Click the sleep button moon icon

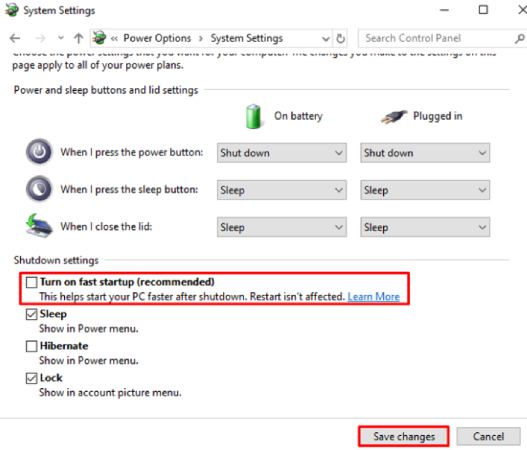pyautogui.click(x=39, y=189)
